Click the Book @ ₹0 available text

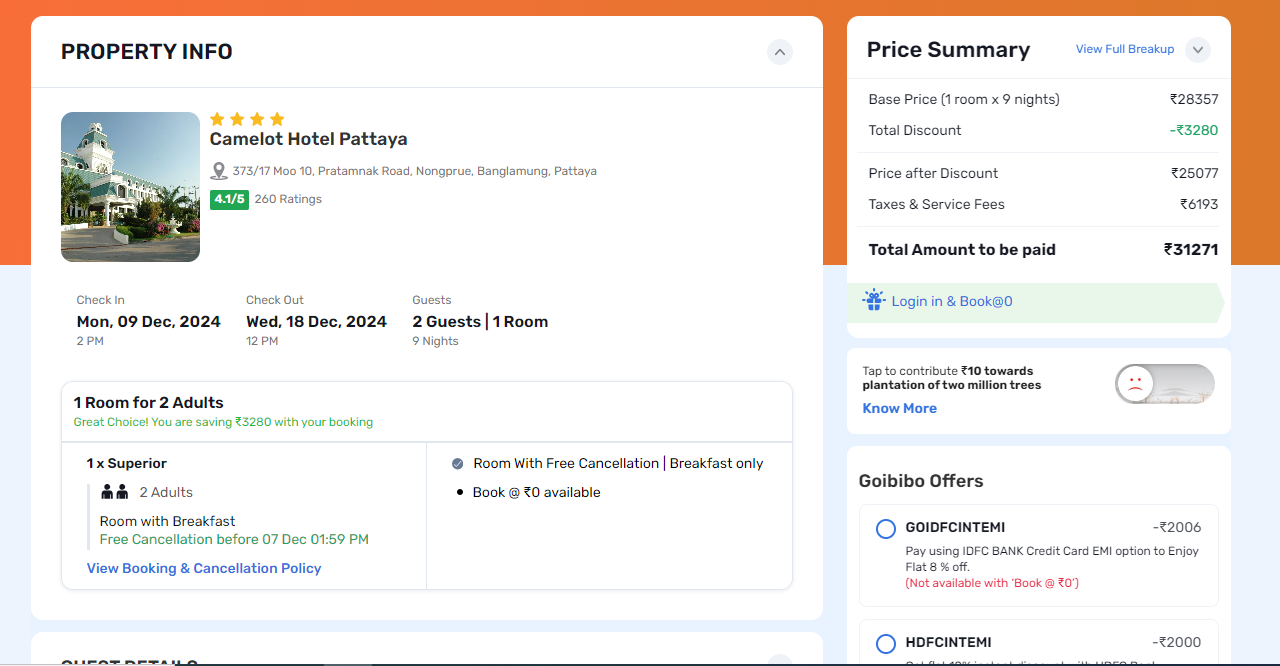point(537,492)
